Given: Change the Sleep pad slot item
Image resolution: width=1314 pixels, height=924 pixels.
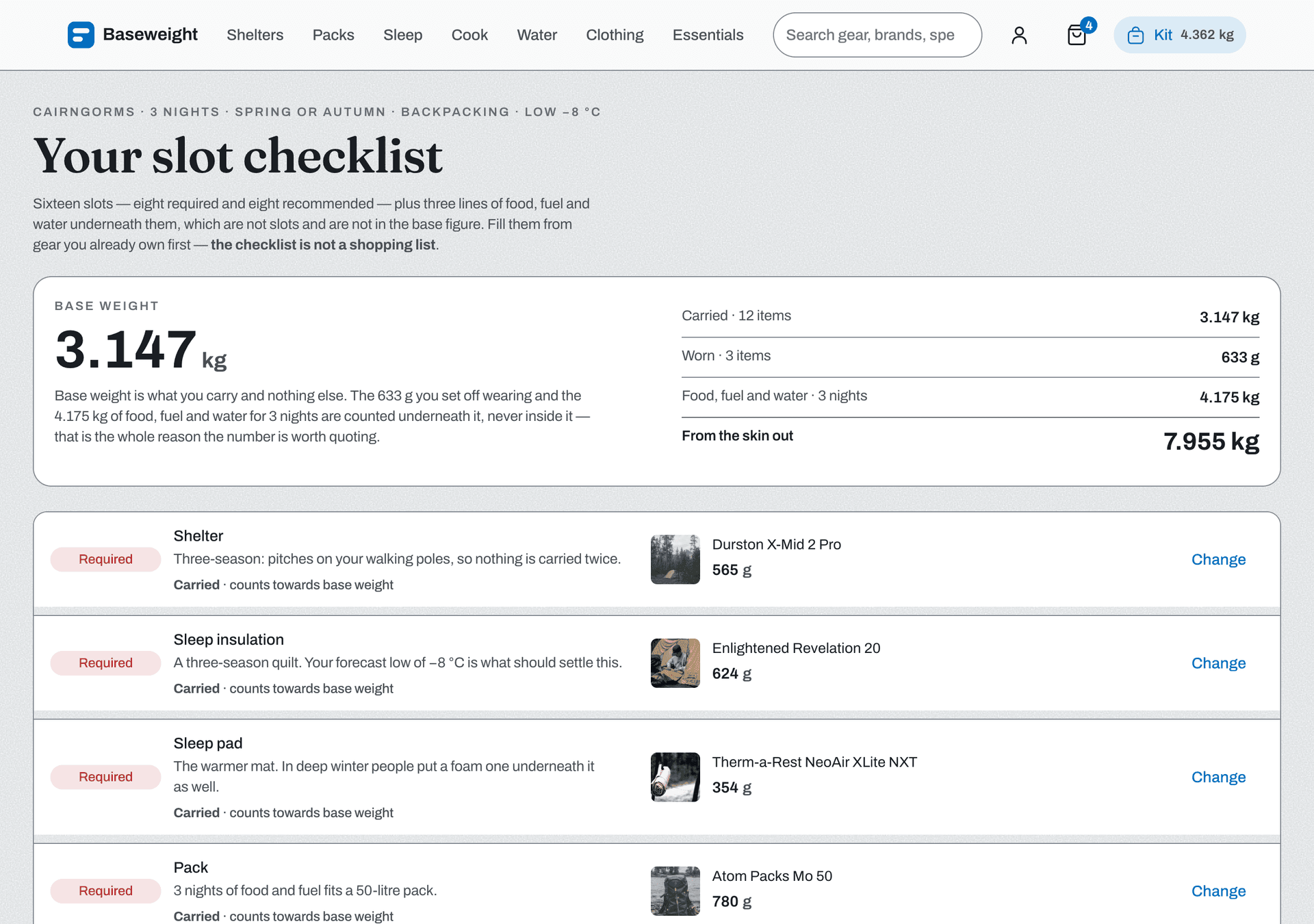Looking at the screenshot, I should pyautogui.click(x=1218, y=777).
